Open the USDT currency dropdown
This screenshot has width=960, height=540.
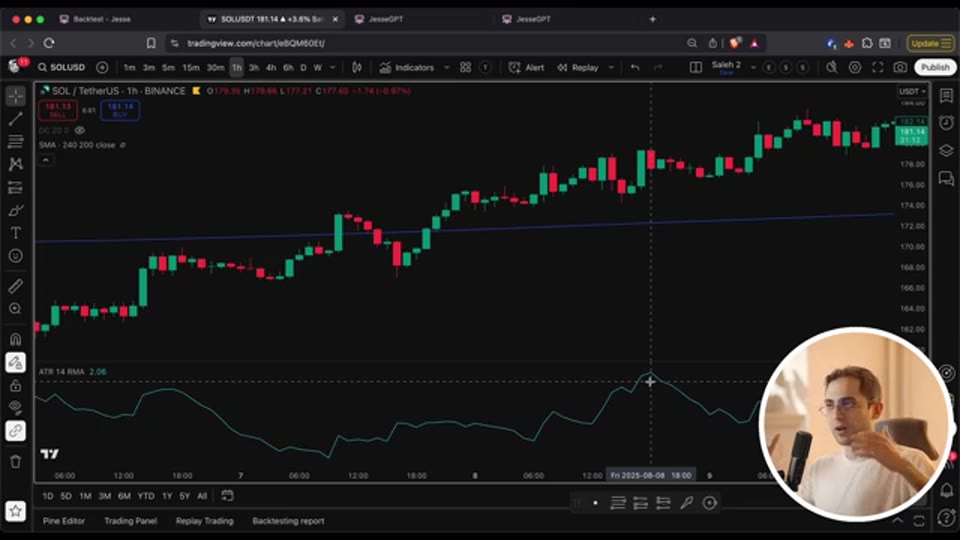click(x=912, y=91)
